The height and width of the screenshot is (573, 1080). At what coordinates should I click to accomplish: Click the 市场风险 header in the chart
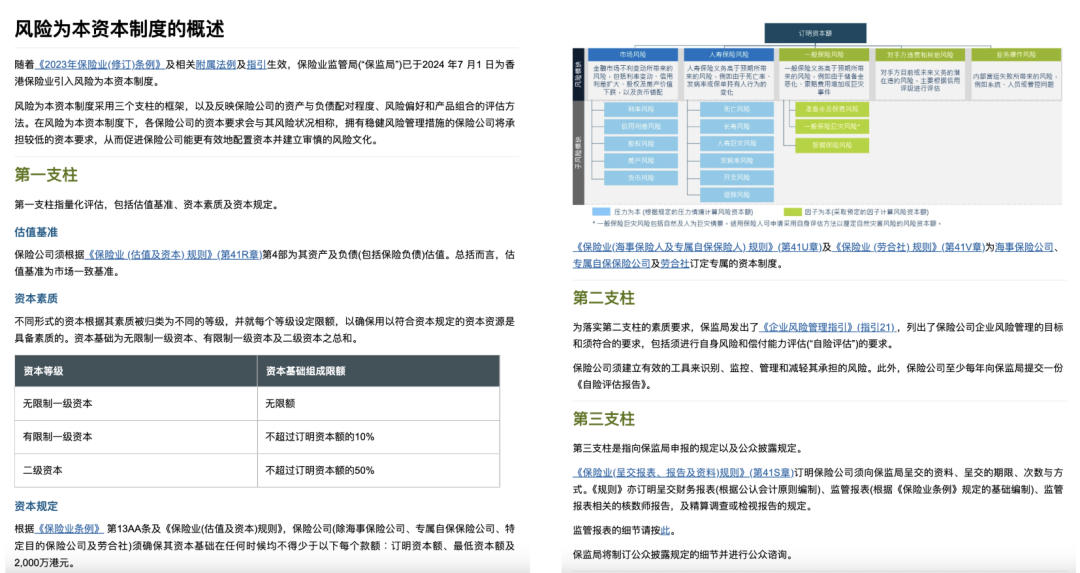click(633, 55)
